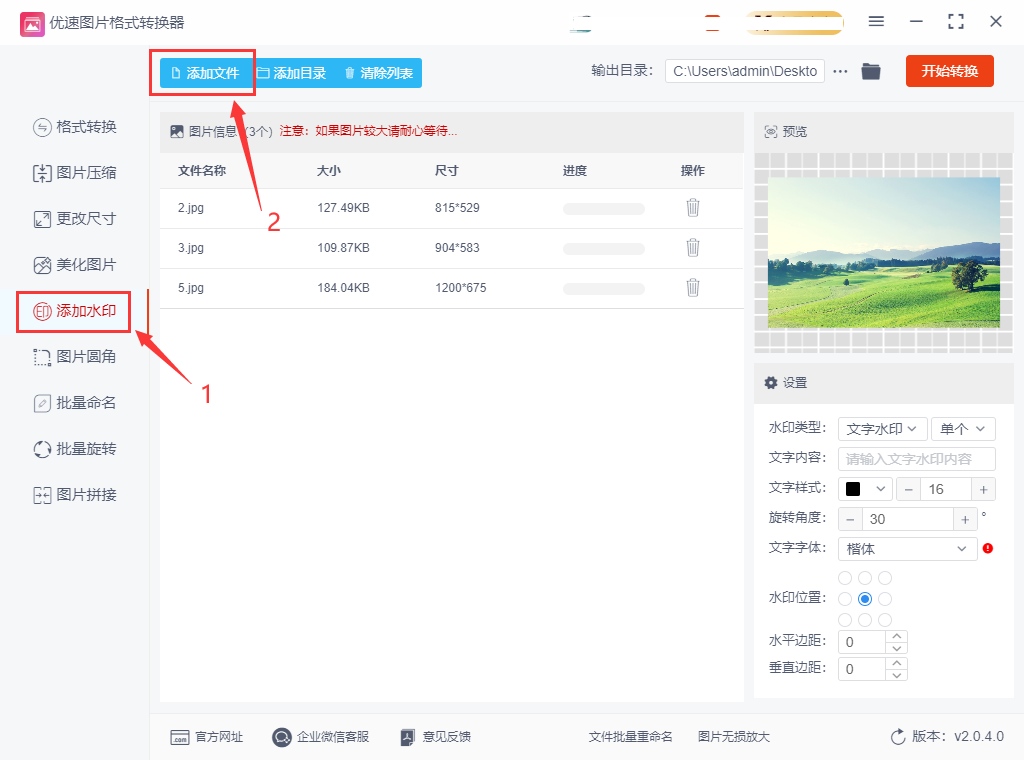Image resolution: width=1024 pixels, height=760 pixels.
Task: Click 清除列表 clear list button
Action: (379, 73)
